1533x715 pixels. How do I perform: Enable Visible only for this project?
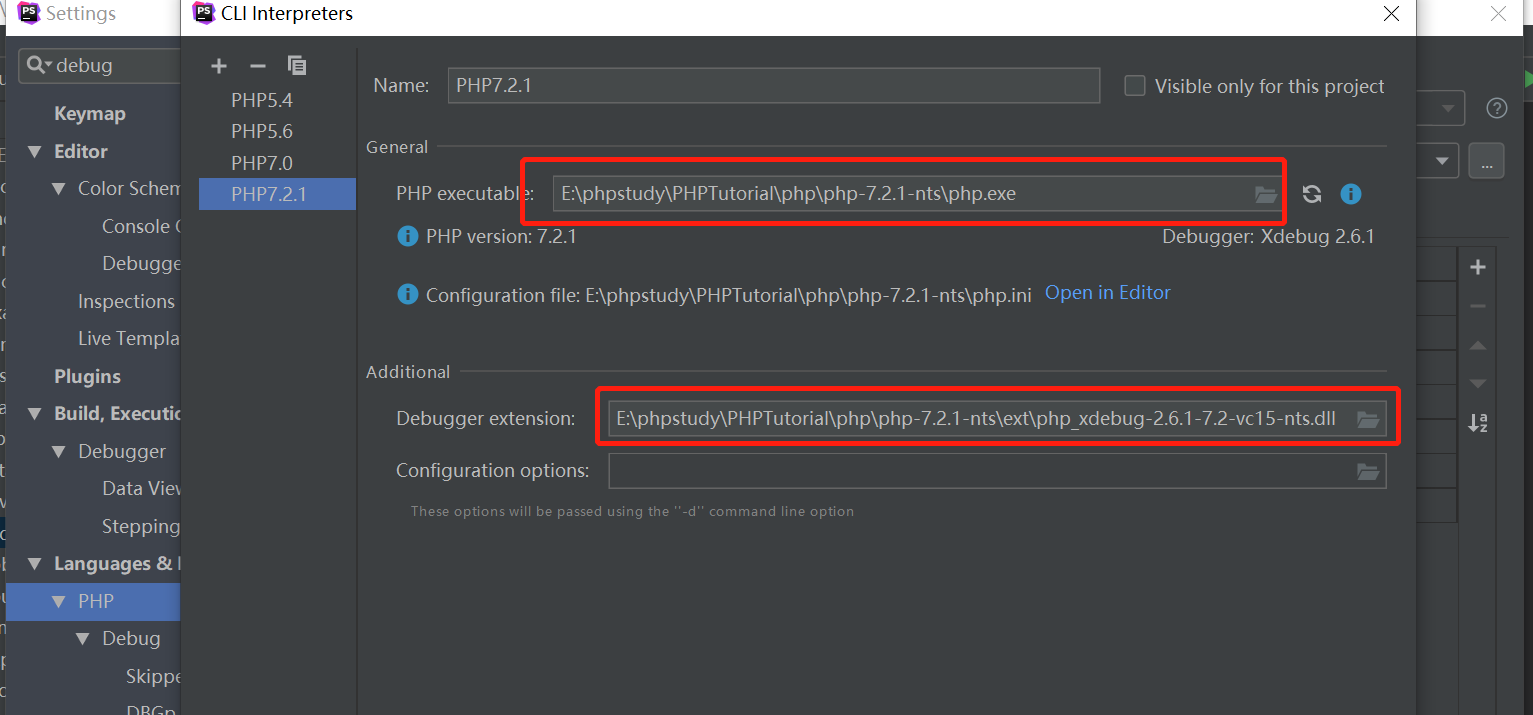[1134, 86]
